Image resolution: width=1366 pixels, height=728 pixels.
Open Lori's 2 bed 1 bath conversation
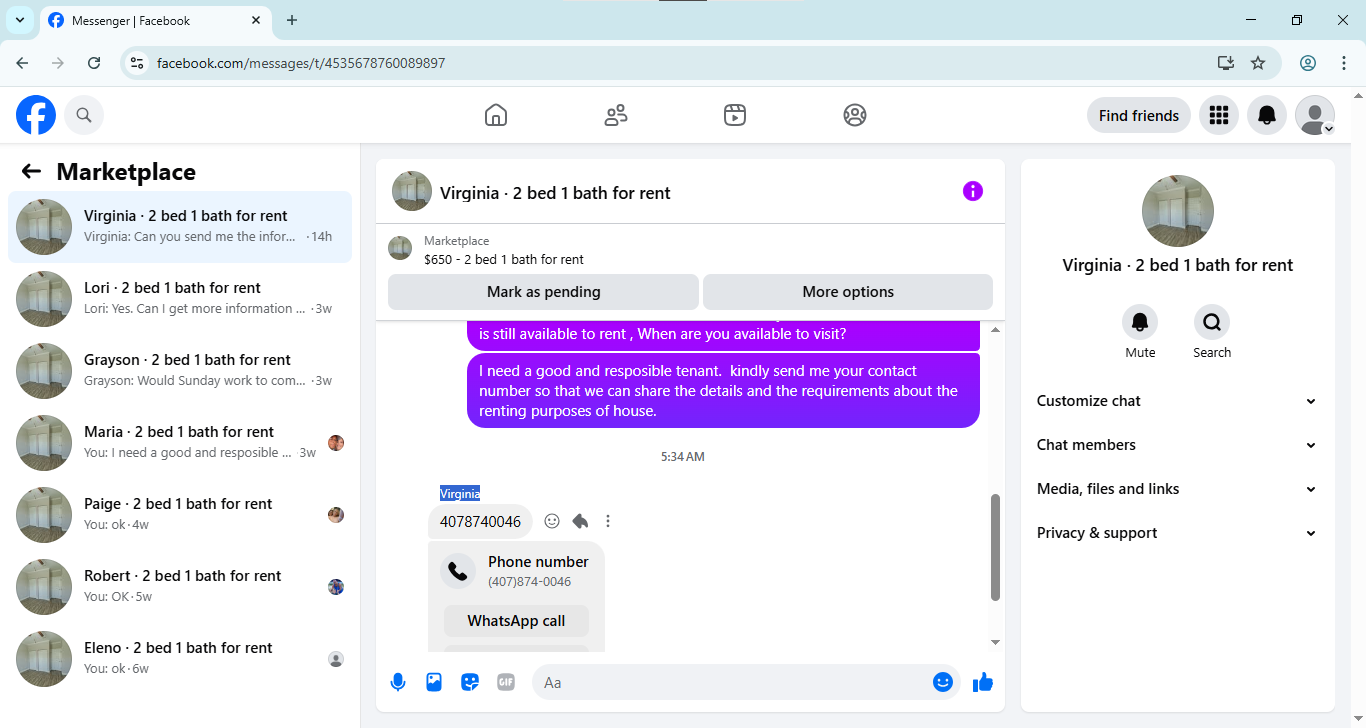180,298
